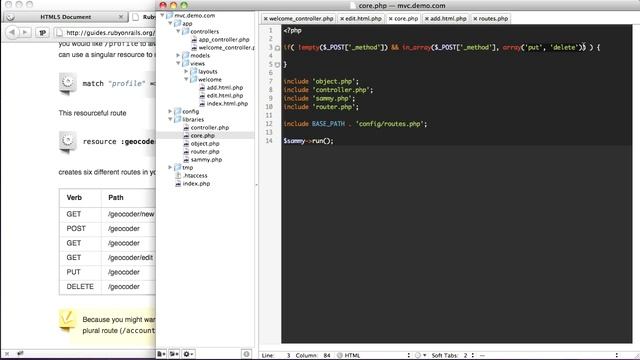Click the 1P toolbar button in browser
Screen dimensions: 640x360
42,33
